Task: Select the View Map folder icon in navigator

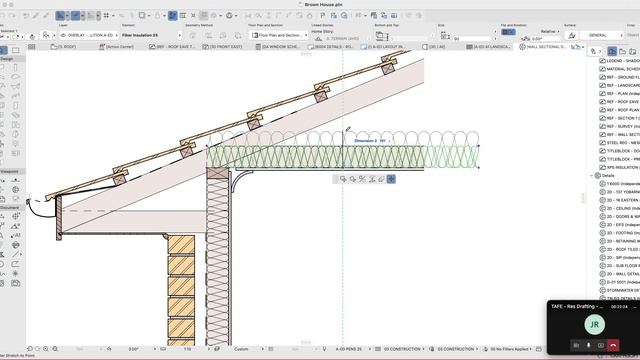Action: point(622,51)
